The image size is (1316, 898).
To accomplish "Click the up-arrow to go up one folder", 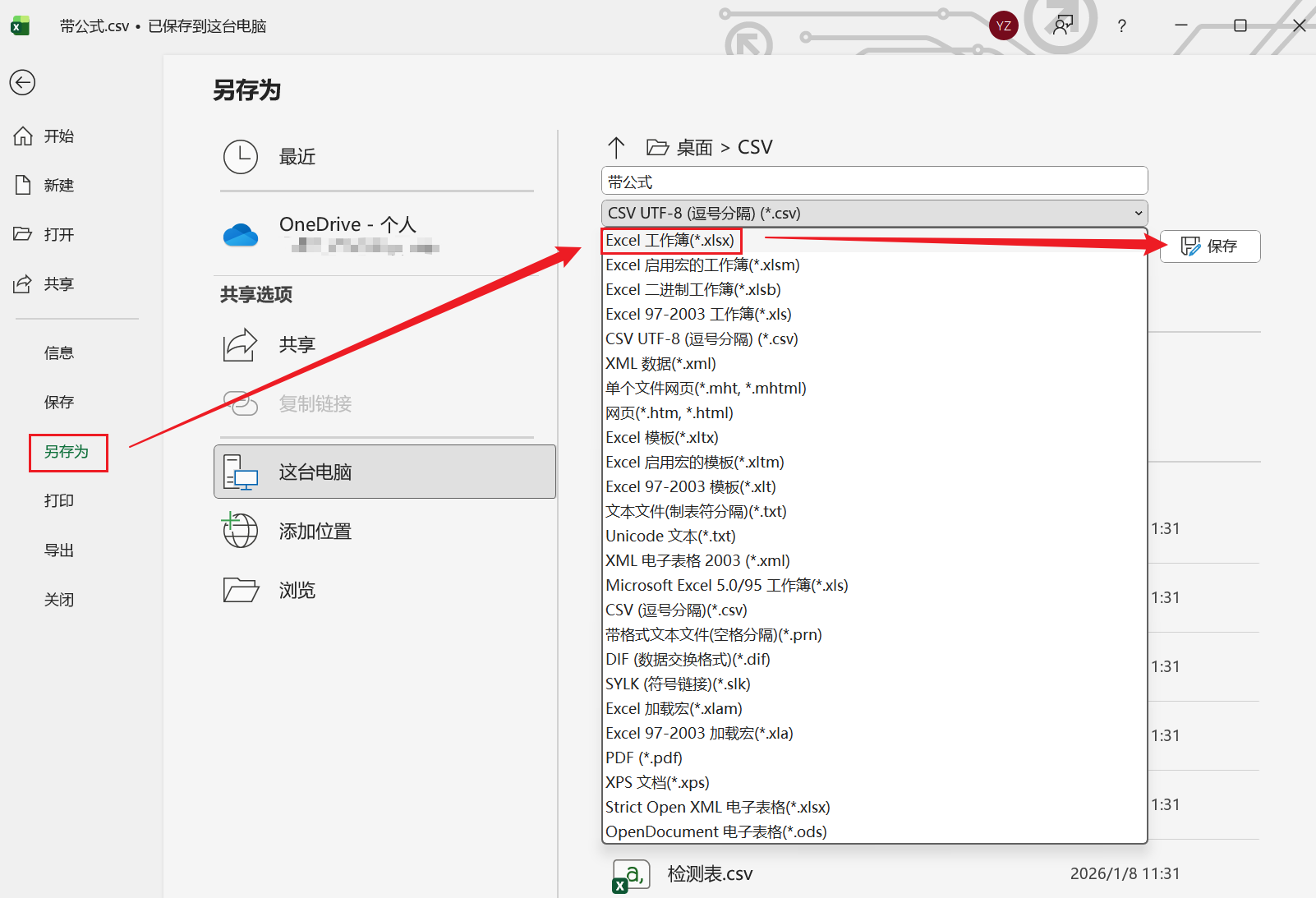I will click(x=616, y=147).
